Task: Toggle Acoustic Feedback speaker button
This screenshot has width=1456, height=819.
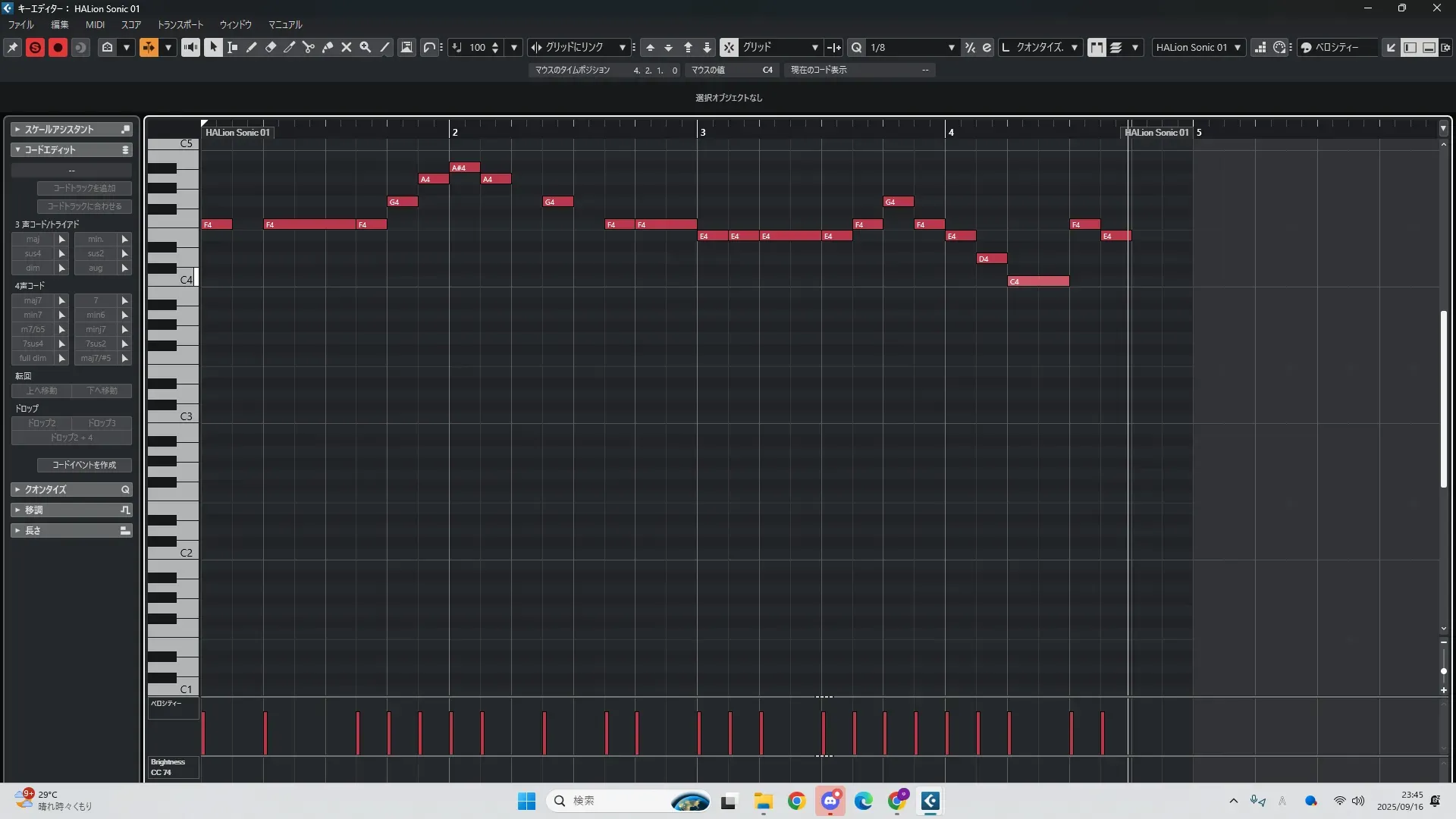Action: [190, 47]
